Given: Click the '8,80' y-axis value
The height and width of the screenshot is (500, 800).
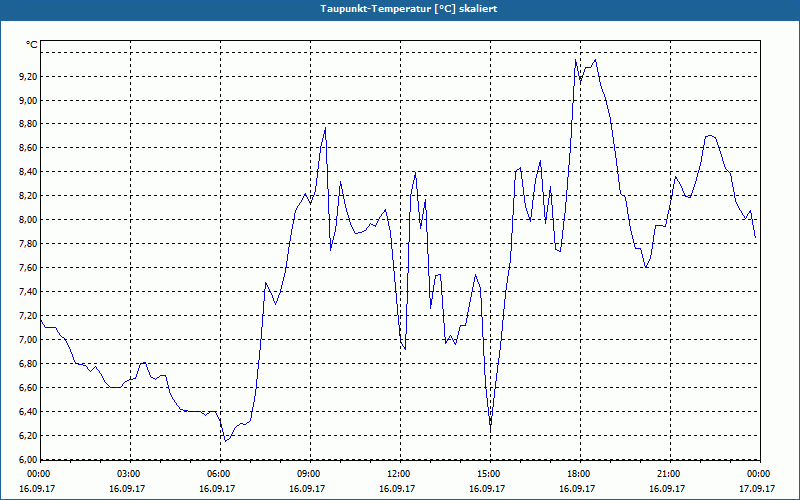Looking at the screenshot, I should tap(28, 124).
